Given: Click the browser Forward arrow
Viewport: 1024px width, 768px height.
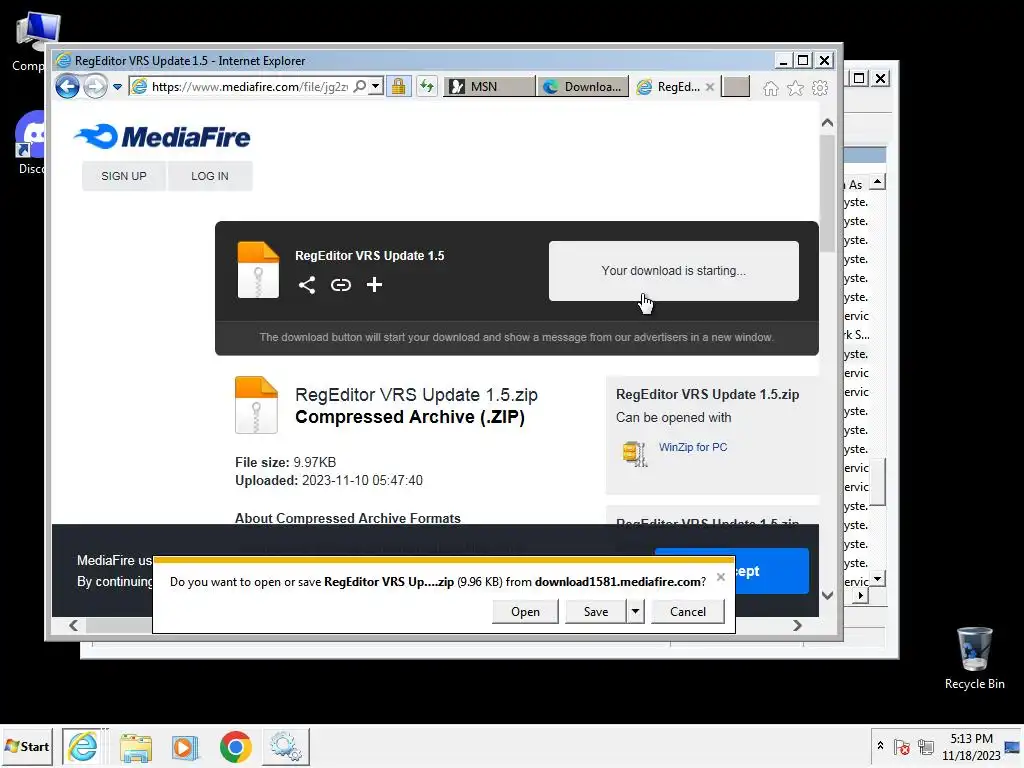Looking at the screenshot, I should click(x=95, y=86).
